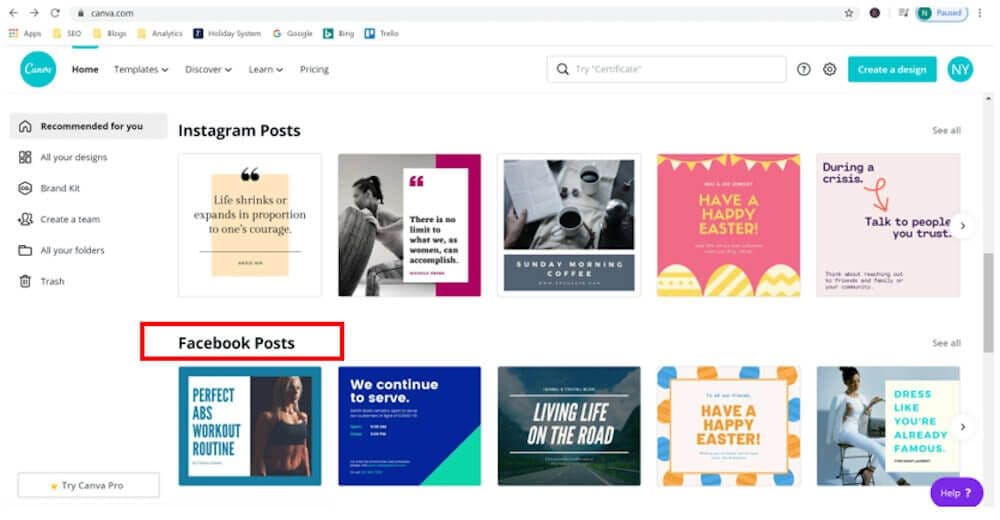Open the help question mark icon in header
1000x520 pixels.
[x=803, y=69]
